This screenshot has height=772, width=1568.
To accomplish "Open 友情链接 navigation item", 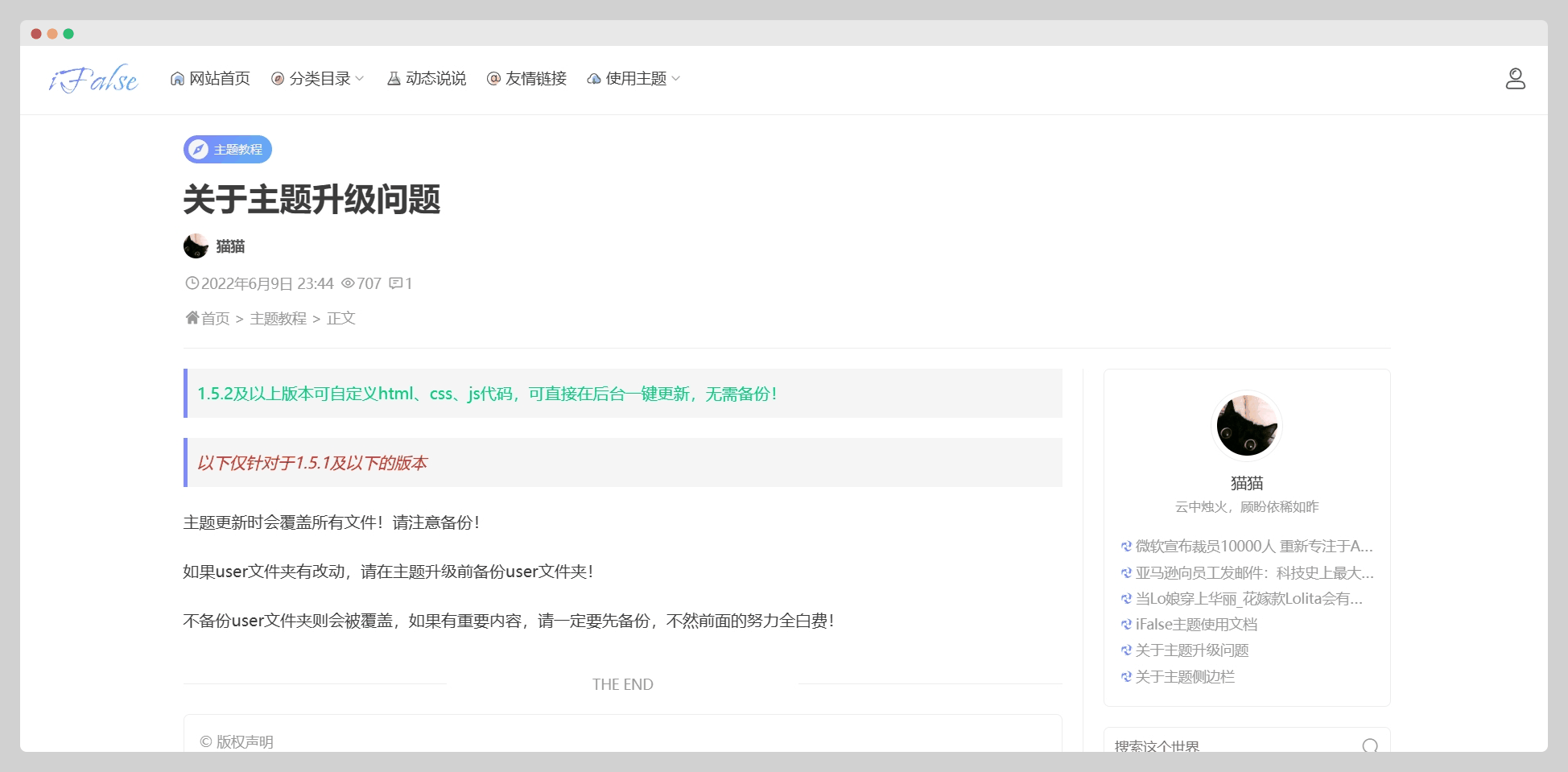I will pos(527,79).
